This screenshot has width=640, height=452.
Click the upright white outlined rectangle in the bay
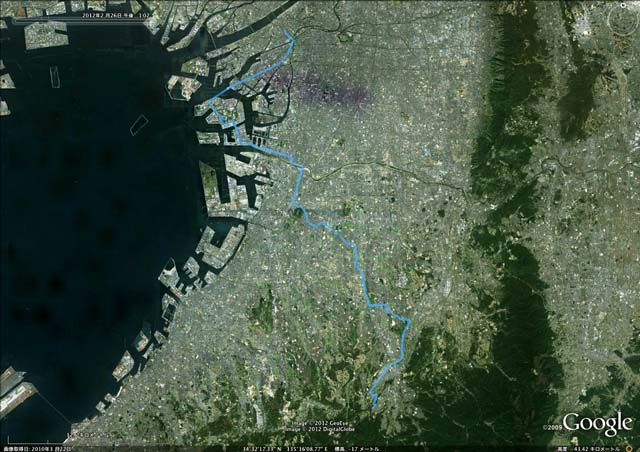click(55, 77)
